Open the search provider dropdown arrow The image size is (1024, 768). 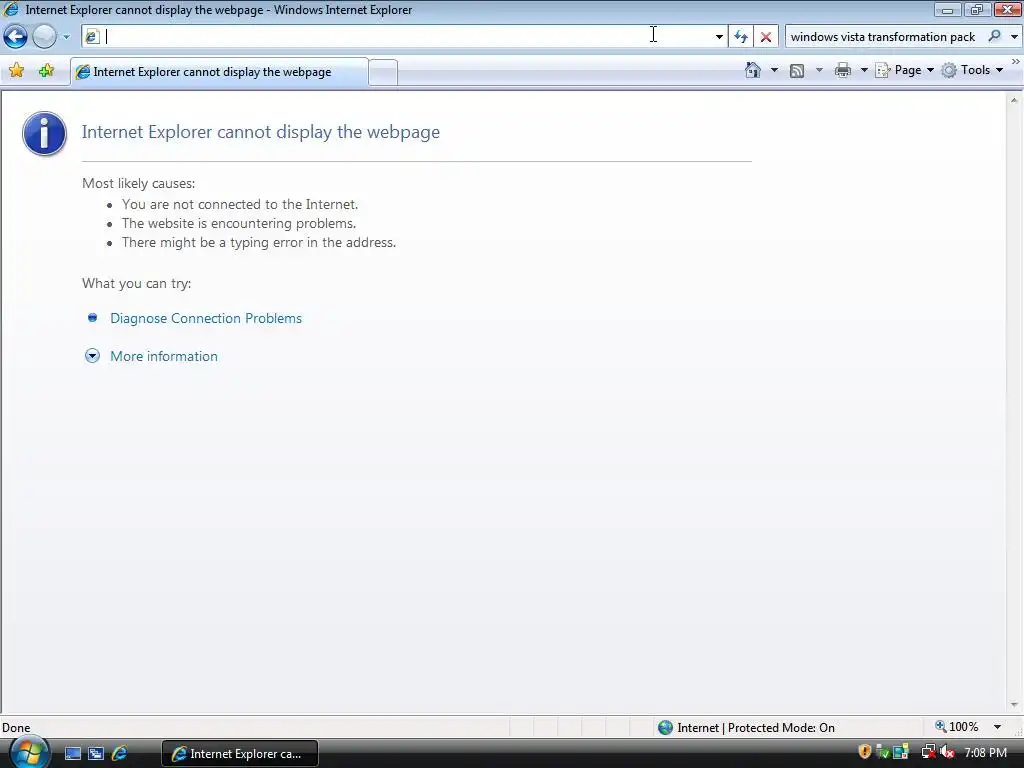click(1014, 37)
